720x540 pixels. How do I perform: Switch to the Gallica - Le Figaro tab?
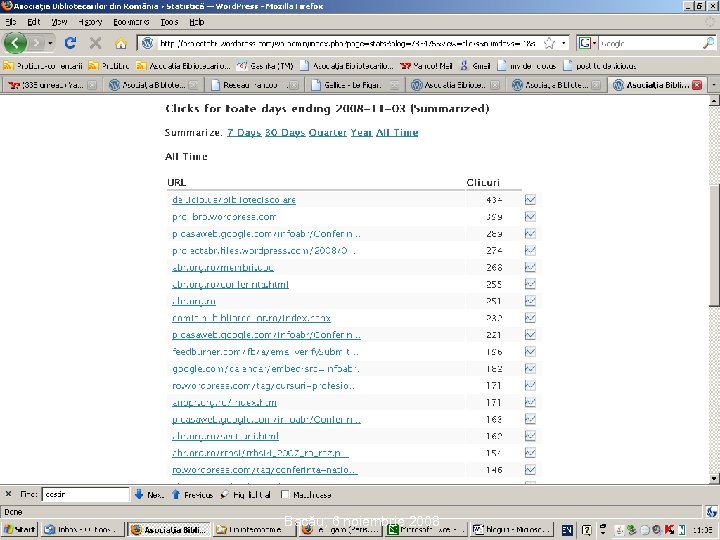[352, 85]
